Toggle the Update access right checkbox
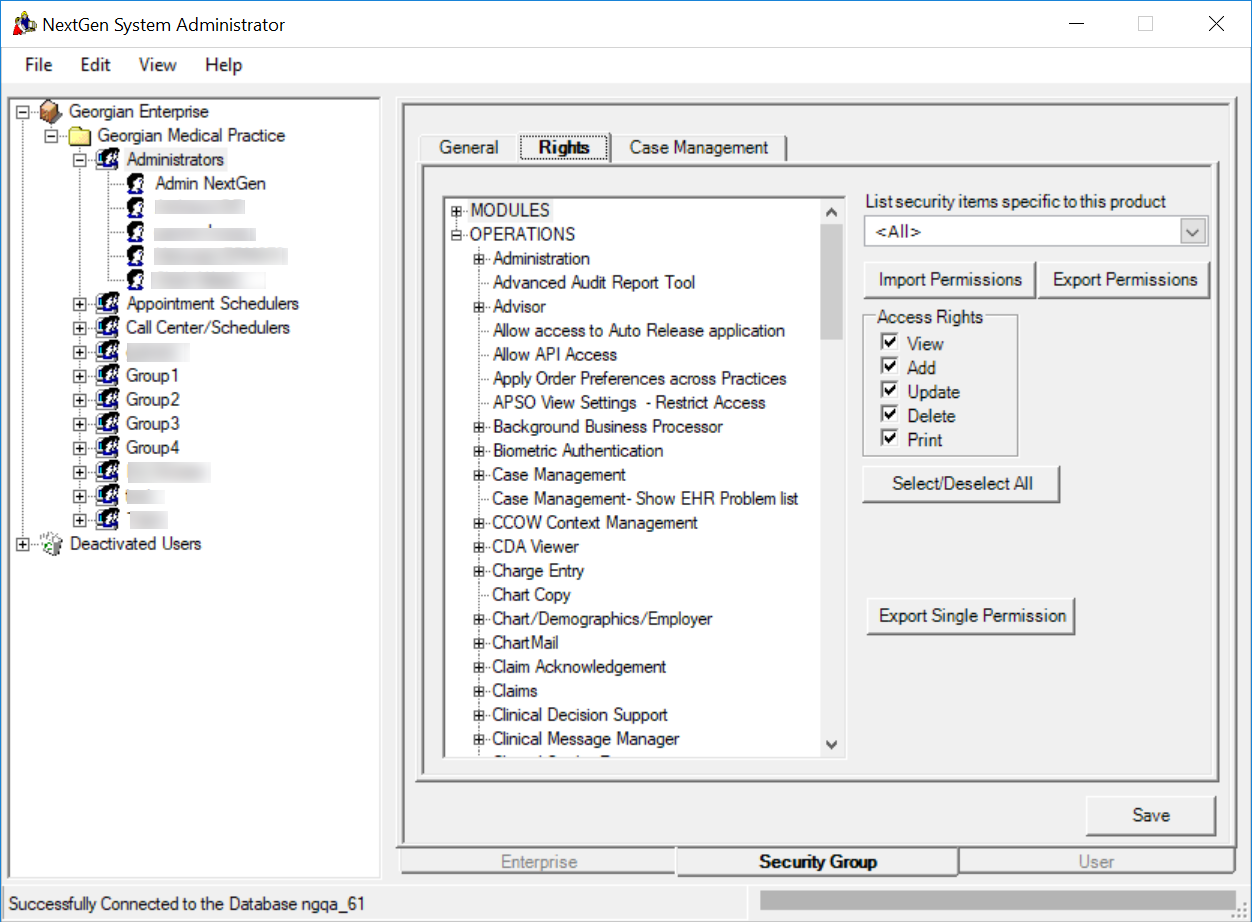This screenshot has height=922, width=1252. point(889,391)
